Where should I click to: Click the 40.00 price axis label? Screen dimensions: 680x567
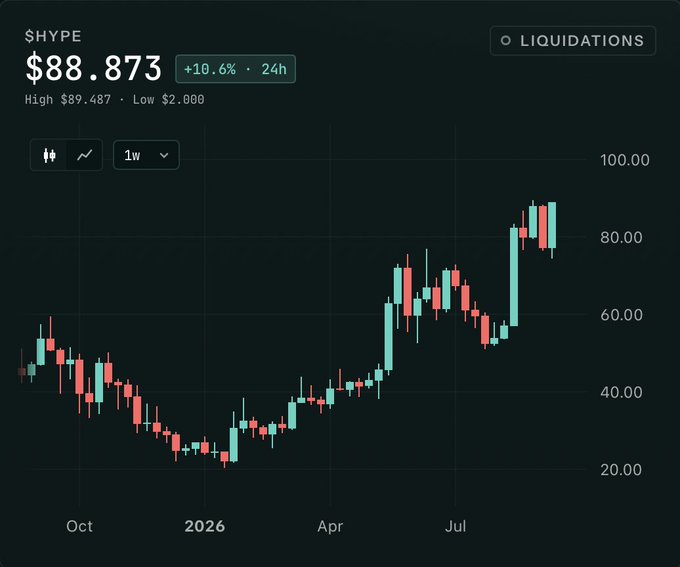click(x=621, y=393)
